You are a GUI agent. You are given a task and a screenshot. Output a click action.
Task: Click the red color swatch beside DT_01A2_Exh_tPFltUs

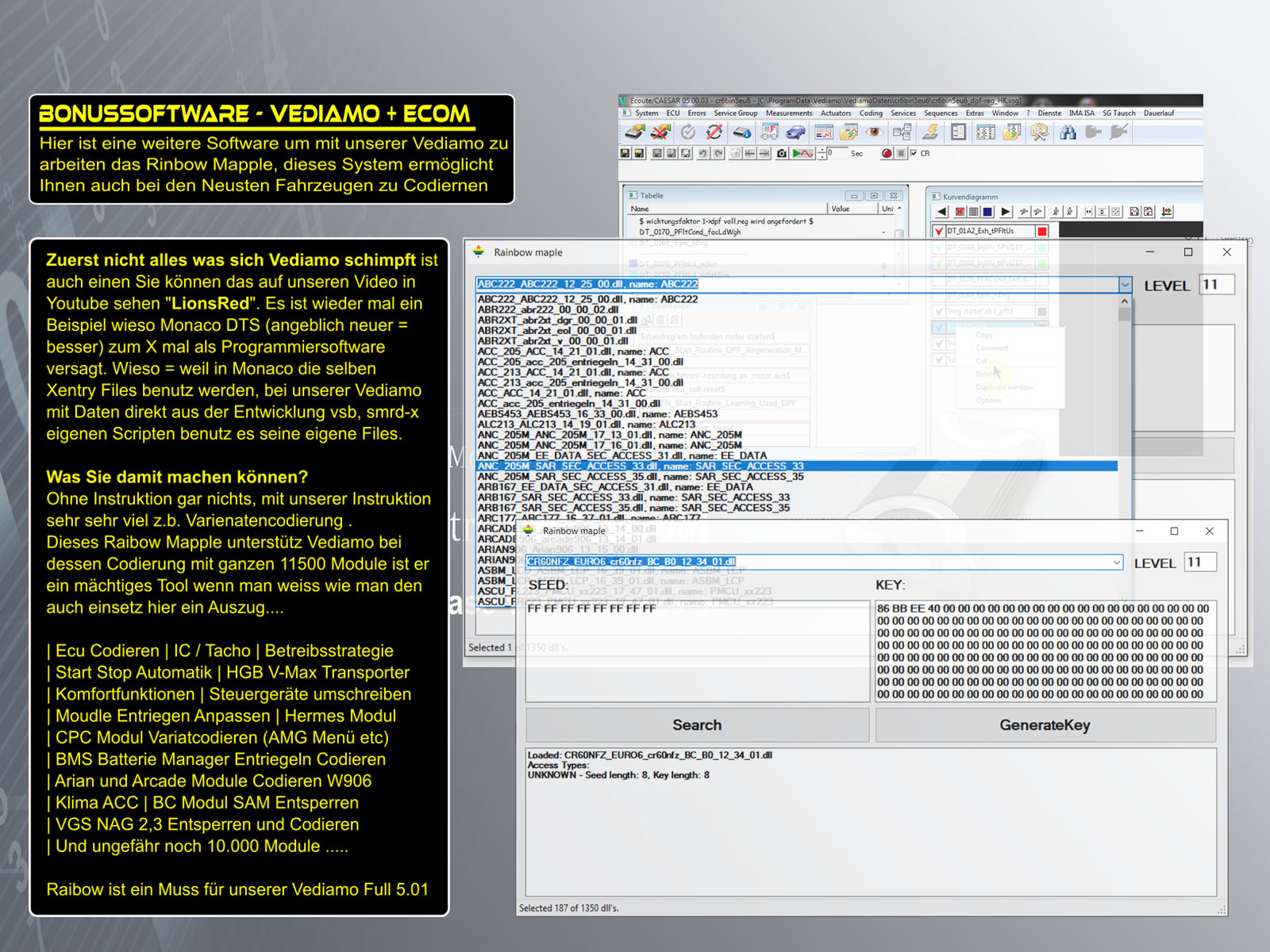(1042, 231)
